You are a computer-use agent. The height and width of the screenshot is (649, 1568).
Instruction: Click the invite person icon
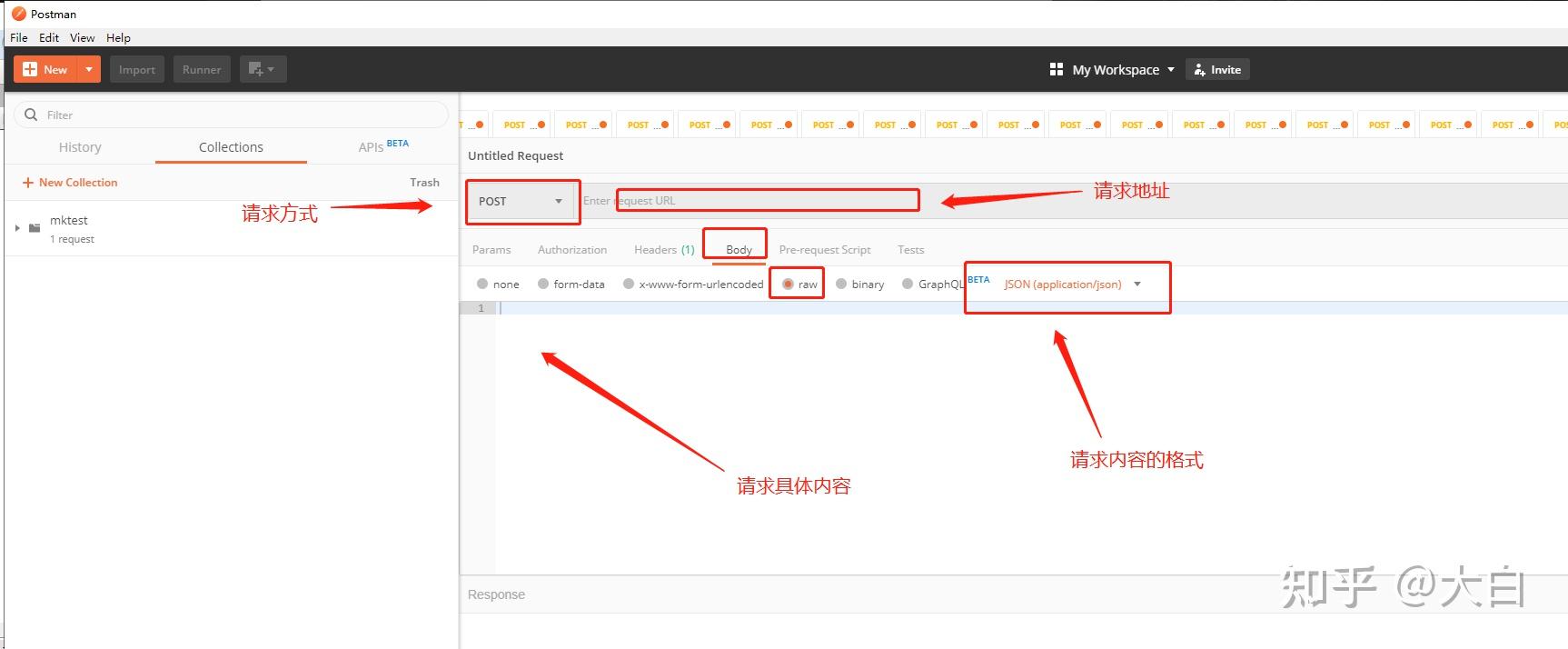[1199, 70]
